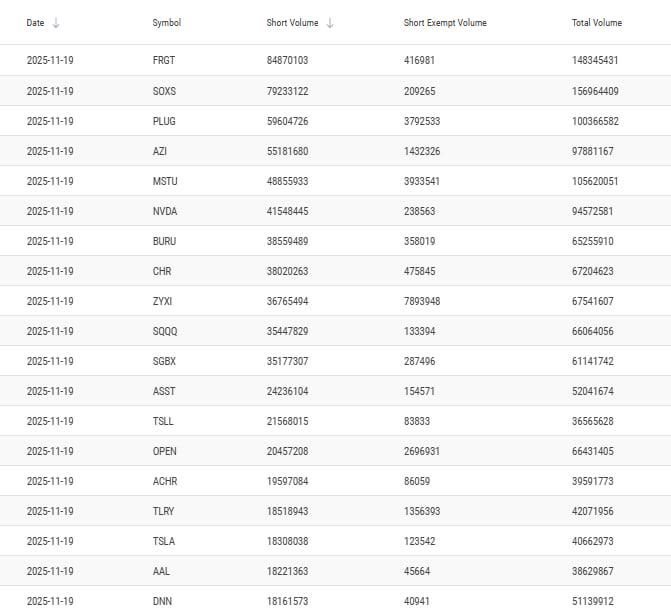Select the FRGT symbol cell
This screenshot has width=671, height=614.
point(164,60)
